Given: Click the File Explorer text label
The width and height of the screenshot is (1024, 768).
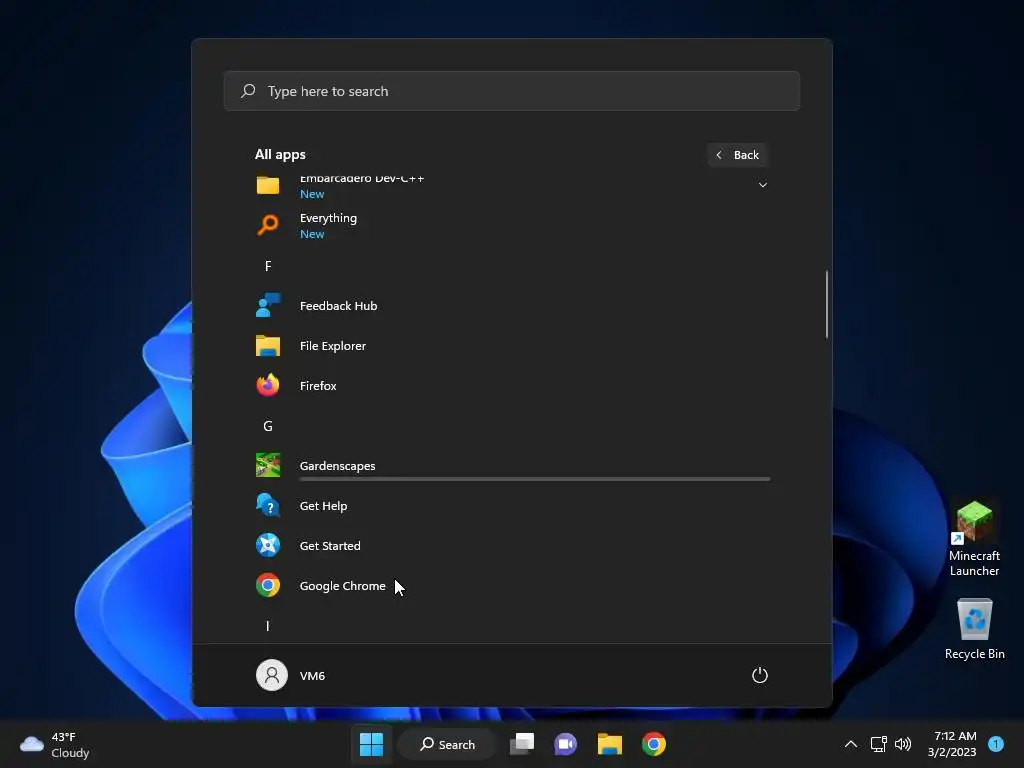Looking at the screenshot, I should point(332,346).
